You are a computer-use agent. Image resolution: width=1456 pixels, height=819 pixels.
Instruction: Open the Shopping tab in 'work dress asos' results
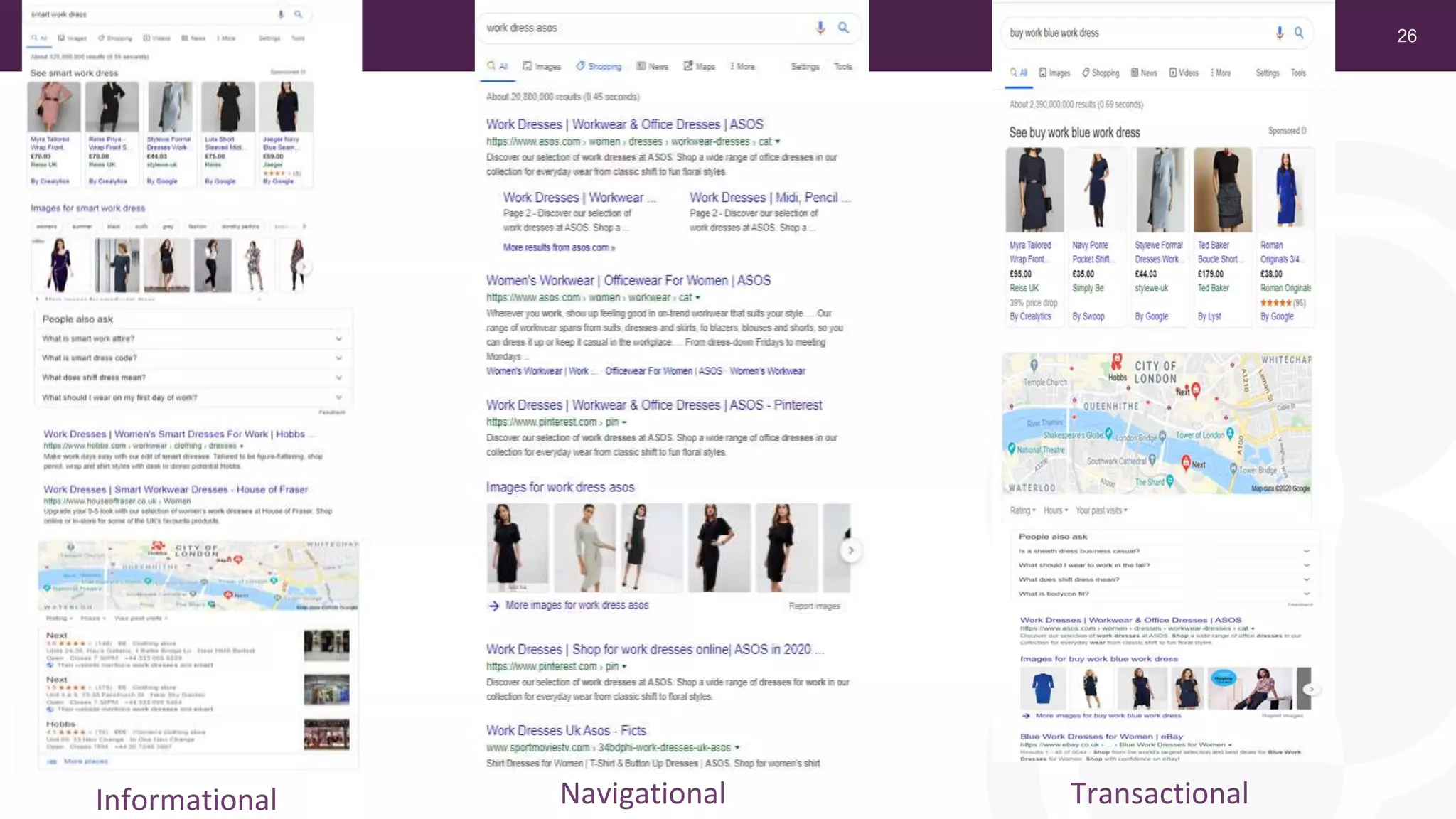[599, 66]
